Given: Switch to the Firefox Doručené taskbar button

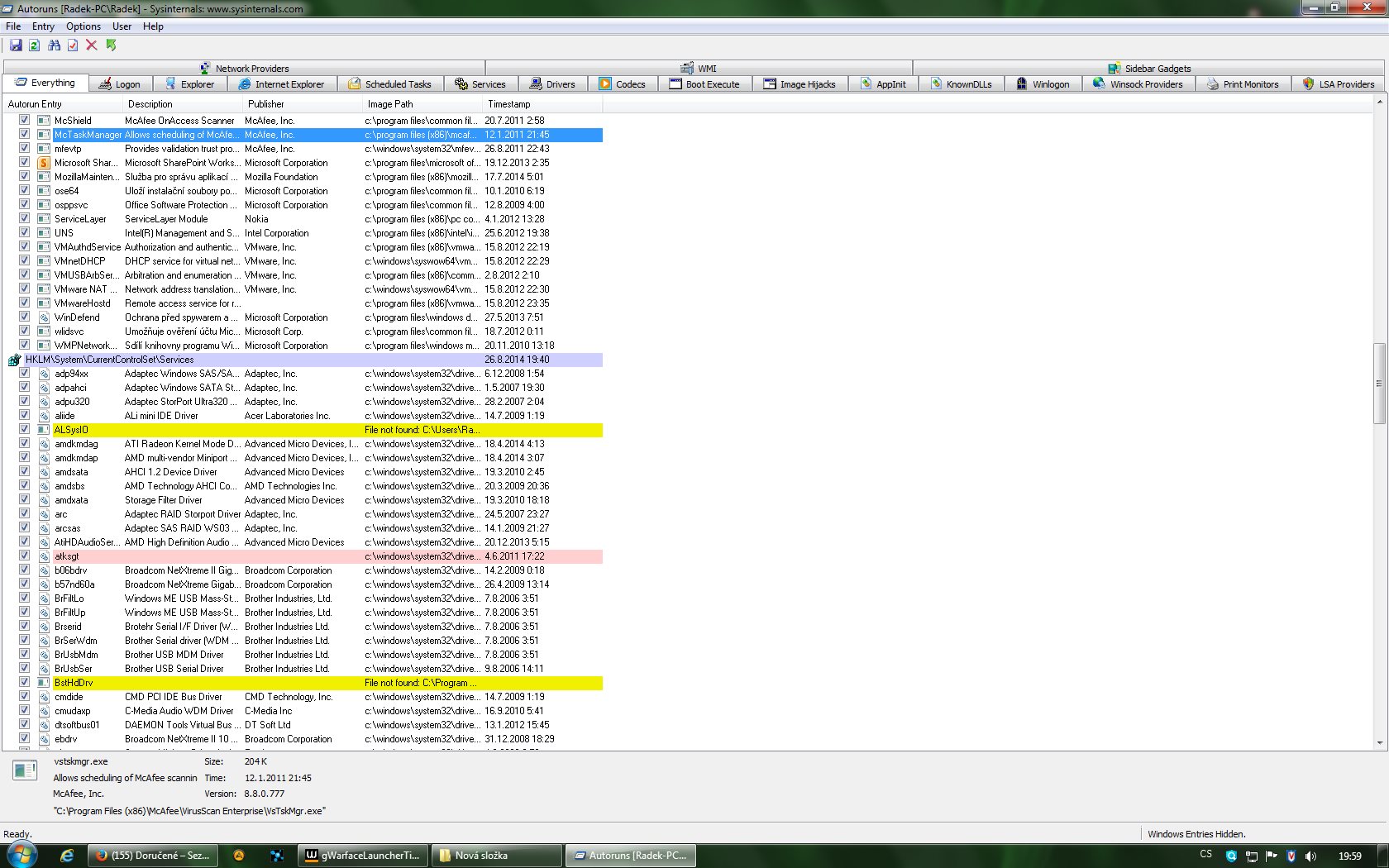Looking at the screenshot, I should pos(153,856).
